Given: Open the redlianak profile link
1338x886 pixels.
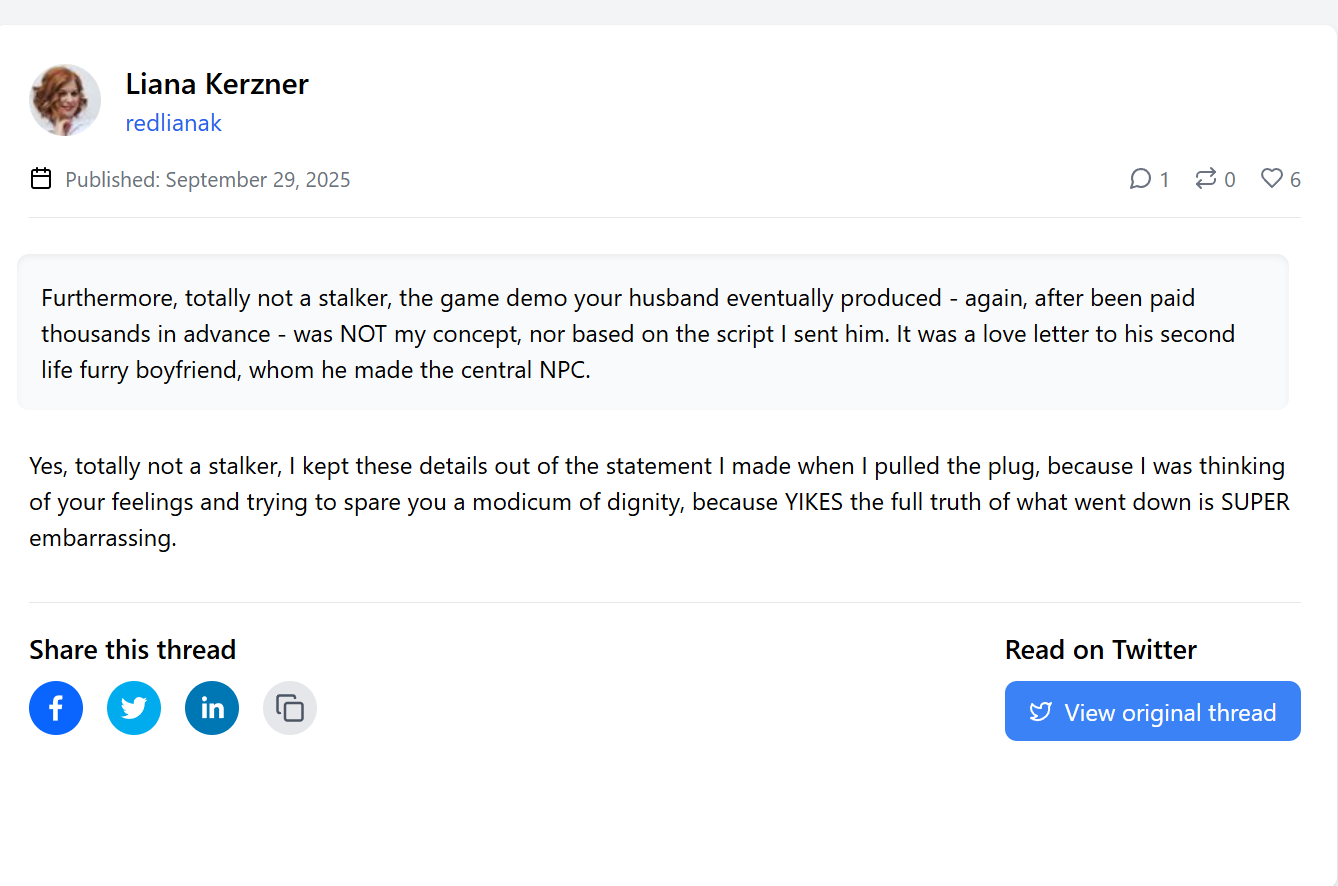Looking at the screenshot, I should (173, 123).
